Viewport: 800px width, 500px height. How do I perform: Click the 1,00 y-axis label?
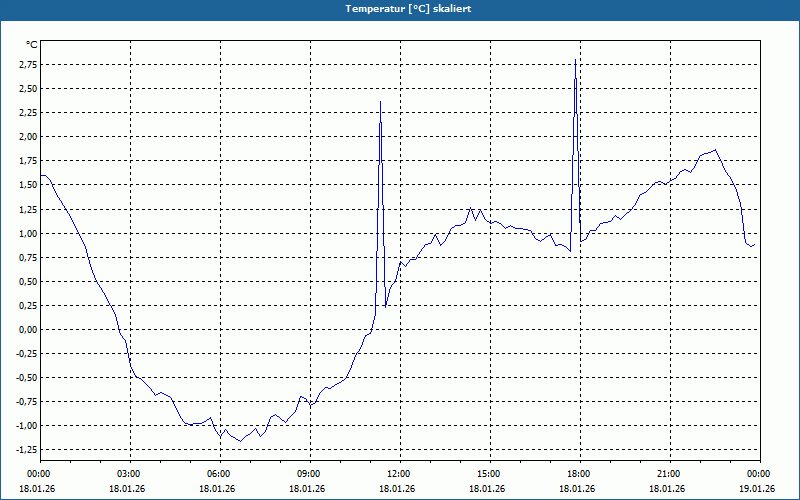pyautogui.click(x=29, y=233)
